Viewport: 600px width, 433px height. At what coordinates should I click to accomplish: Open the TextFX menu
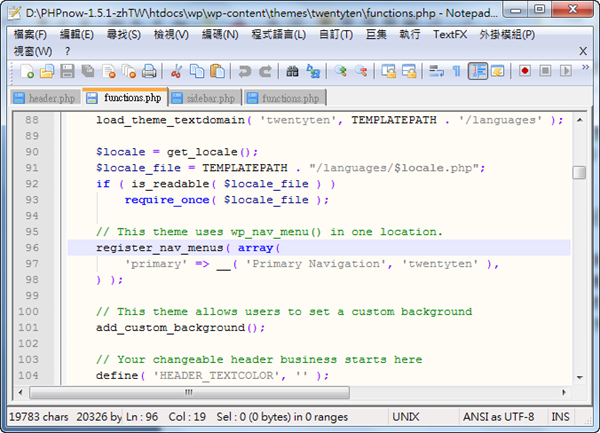pos(448,34)
